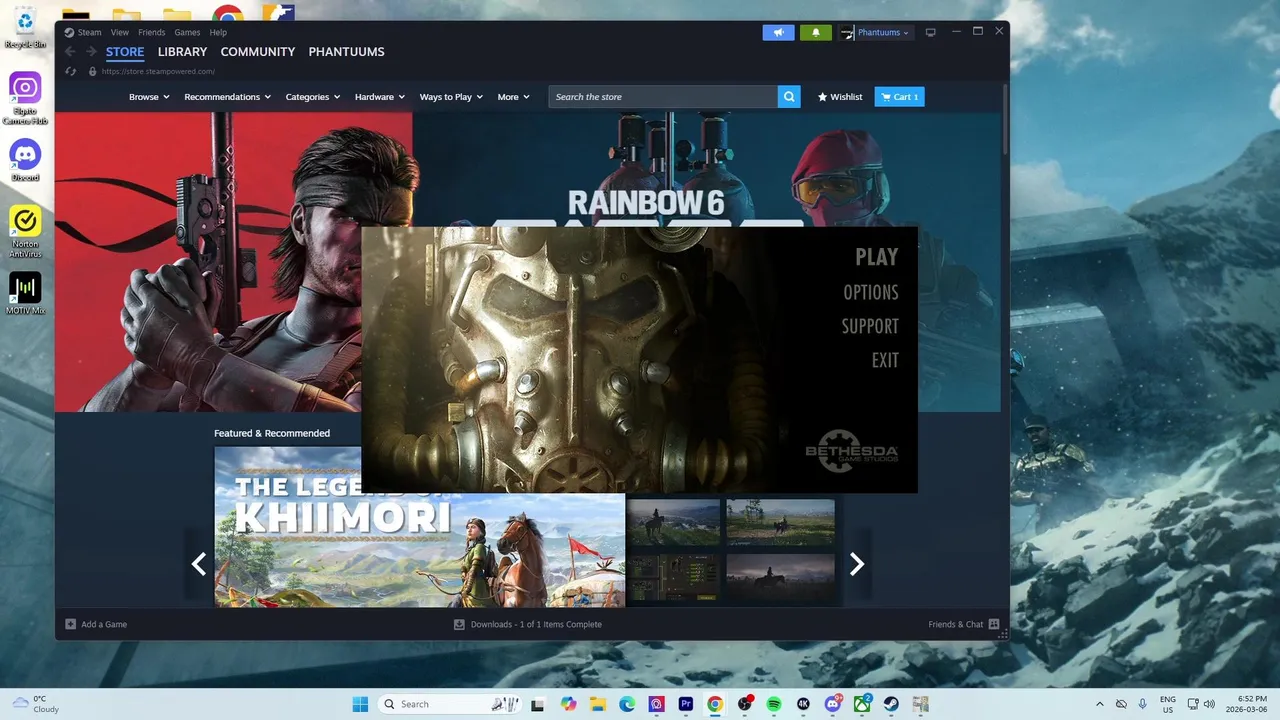Open Copilot from the taskbar
The width and height of the screenshot is (1280, 720).
click(x=569, y=704)
